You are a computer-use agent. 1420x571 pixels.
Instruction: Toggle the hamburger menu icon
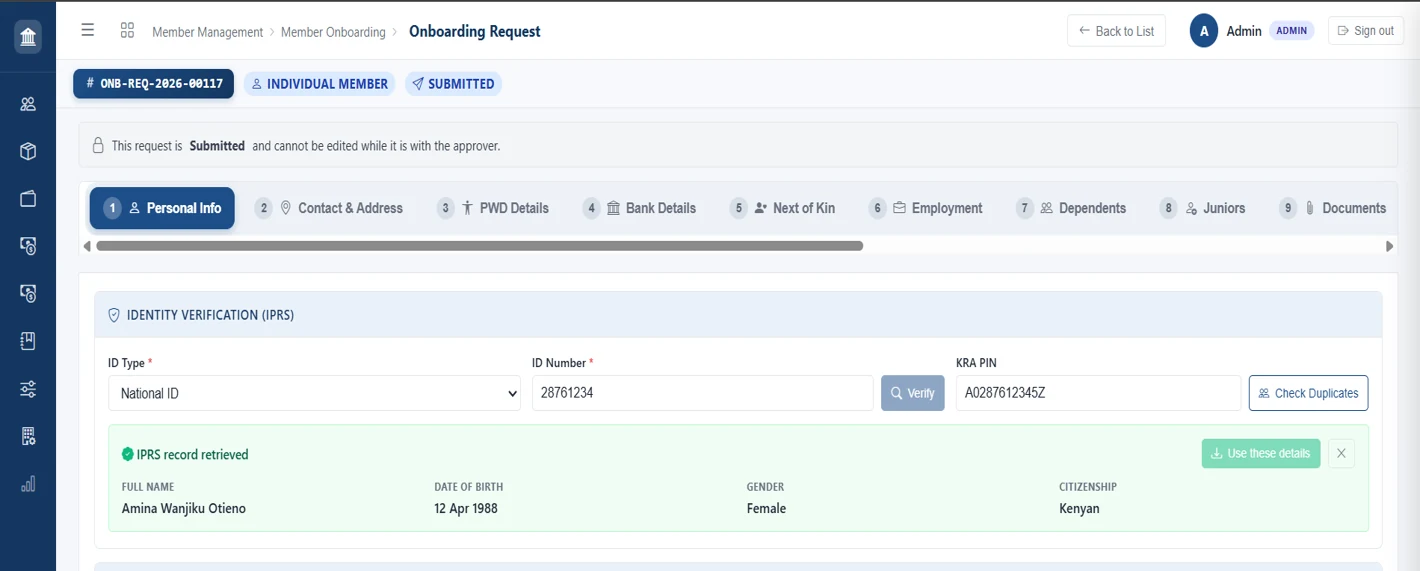tap(88, 30)
